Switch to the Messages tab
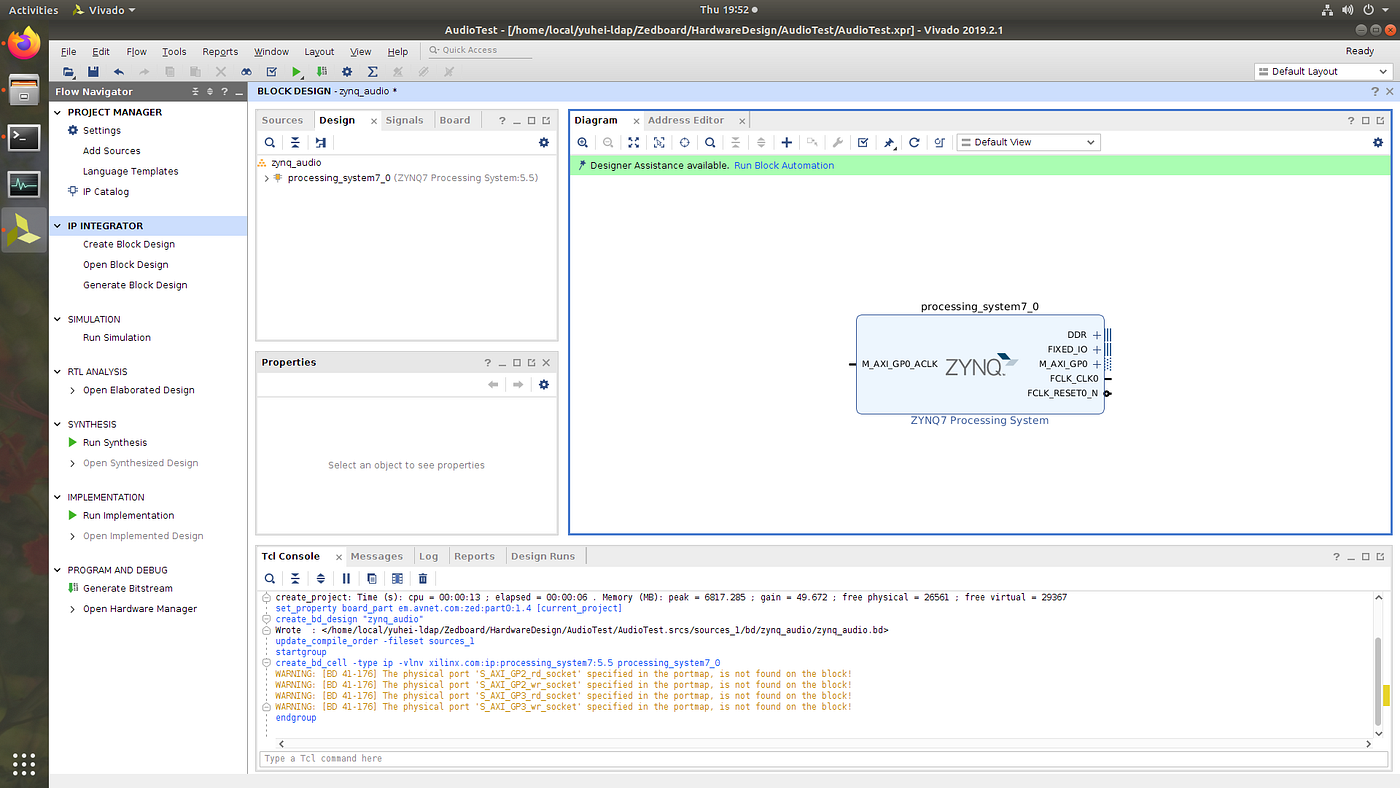Image resolution: width=1400 pixels, height=788 pixels. (x=377, y=556)
